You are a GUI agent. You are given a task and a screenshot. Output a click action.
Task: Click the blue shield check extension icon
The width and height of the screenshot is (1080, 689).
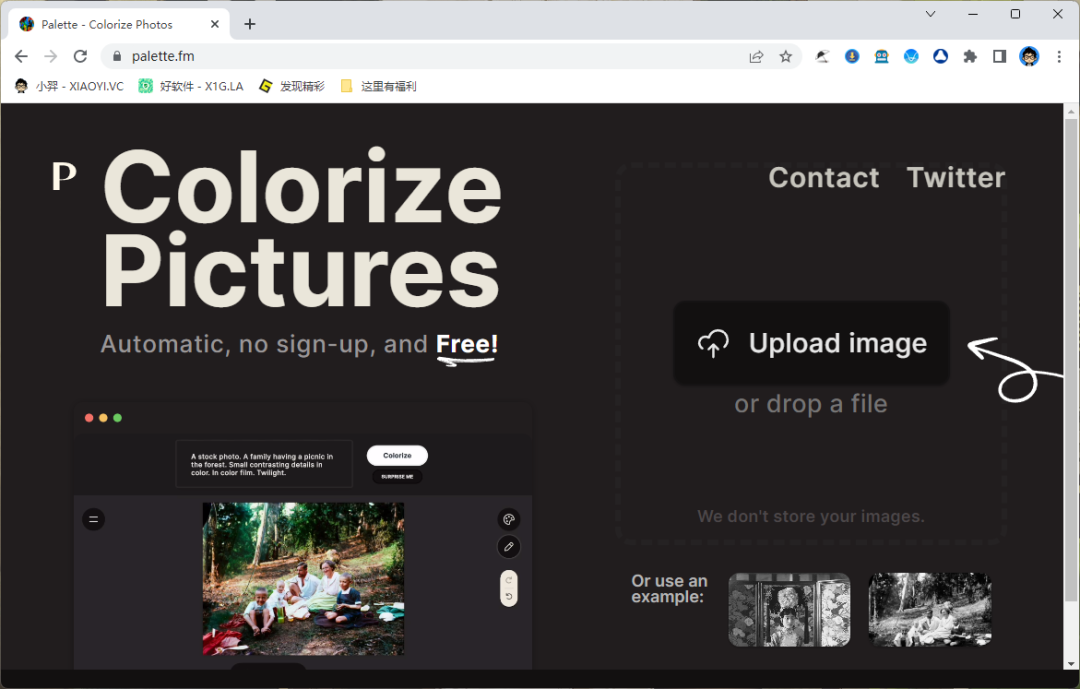pos(911,56)
